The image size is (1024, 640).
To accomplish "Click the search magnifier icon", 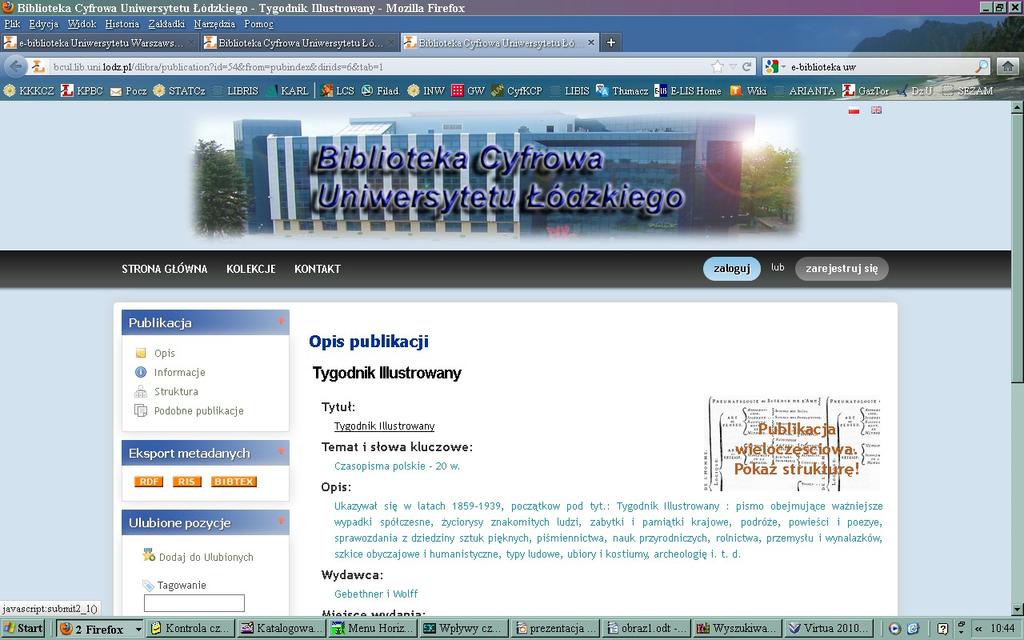I will [982, 67].
